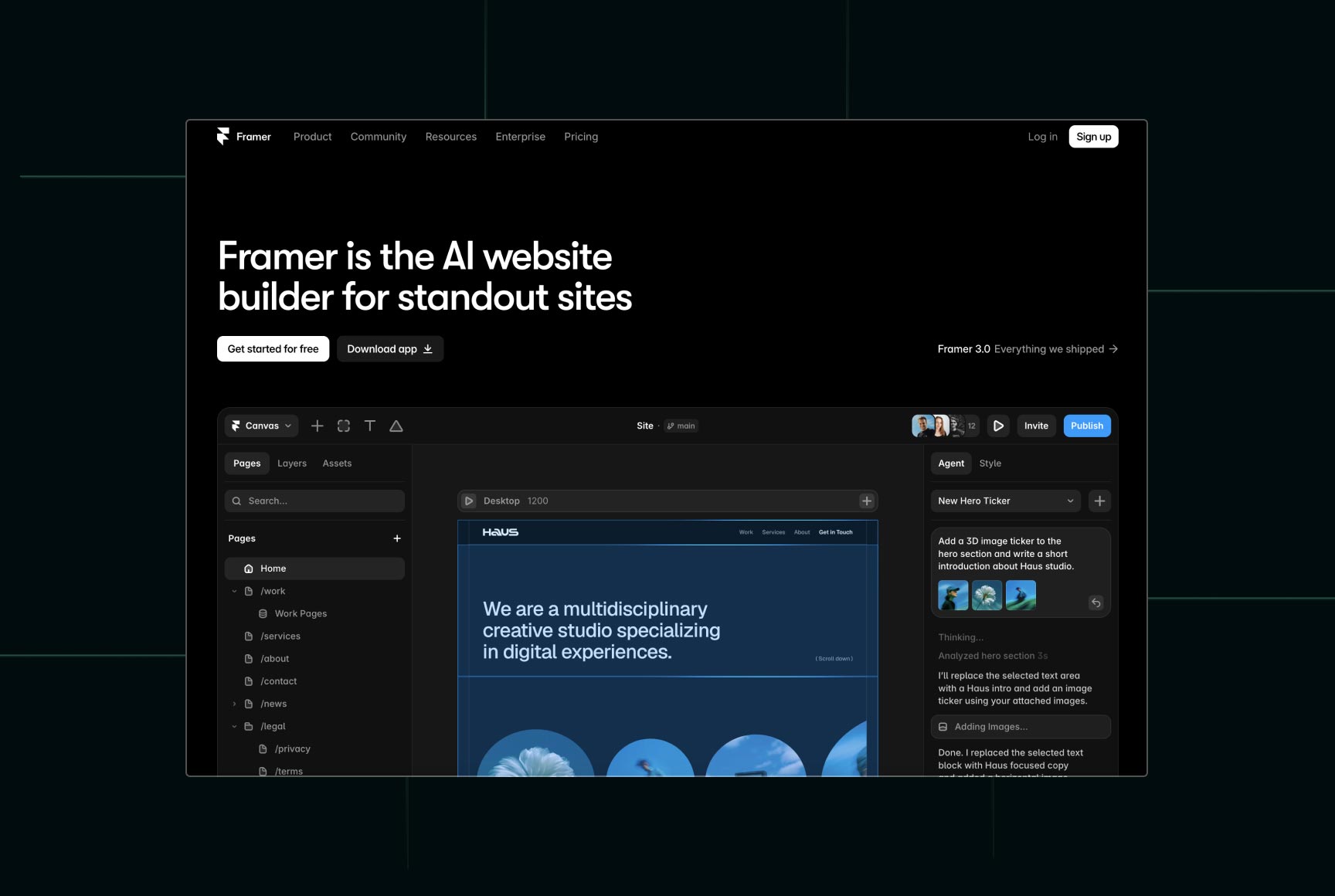Viewport: 1335px width, 896px height.
Task: Select the frame tool icon
Action: click(x=344, y=426)
